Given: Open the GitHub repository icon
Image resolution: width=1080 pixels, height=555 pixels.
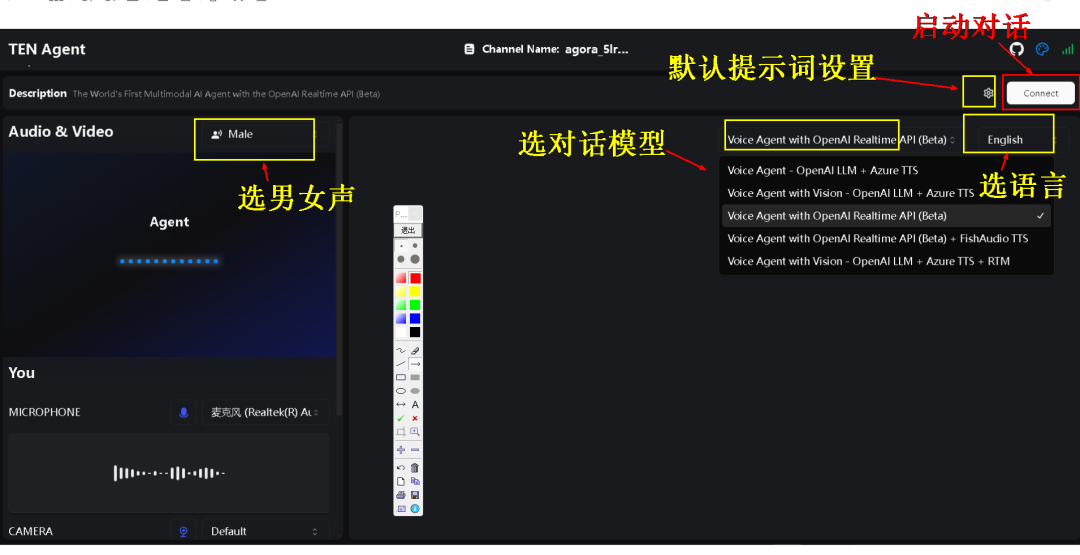Looking at the screenshot, I should (x=1017, y=49).
